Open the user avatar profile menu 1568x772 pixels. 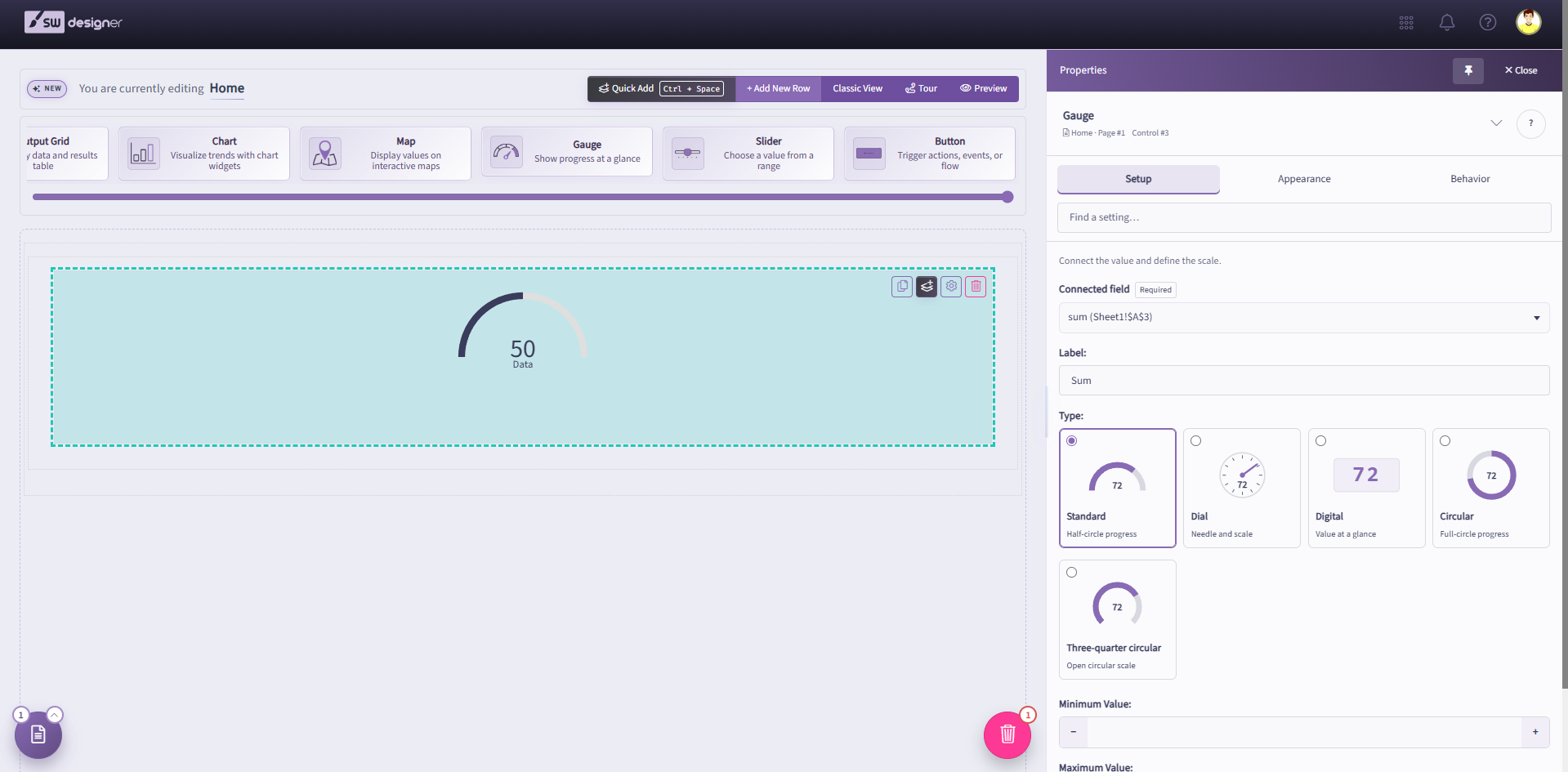point(1529,22)
